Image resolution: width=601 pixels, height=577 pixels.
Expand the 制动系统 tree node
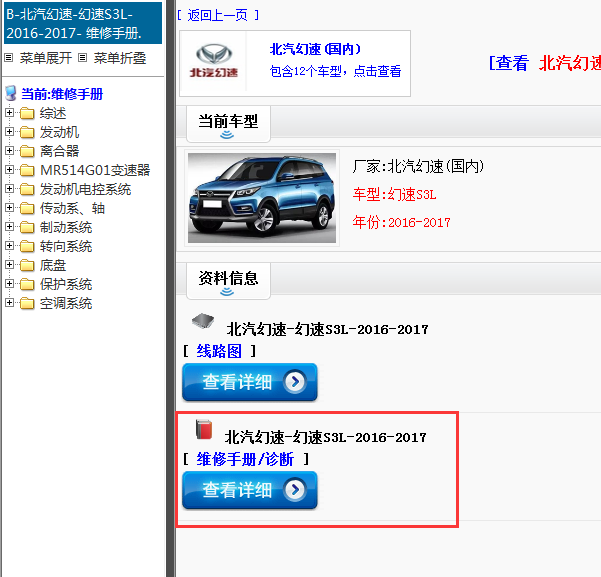point(10,227)
